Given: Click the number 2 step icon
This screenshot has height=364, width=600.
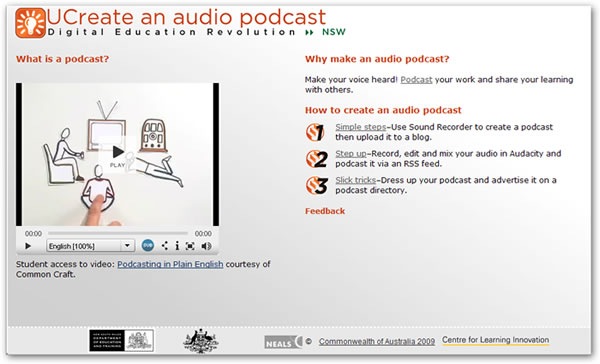Looking at the screenshot, I should [x=317, y=159].
